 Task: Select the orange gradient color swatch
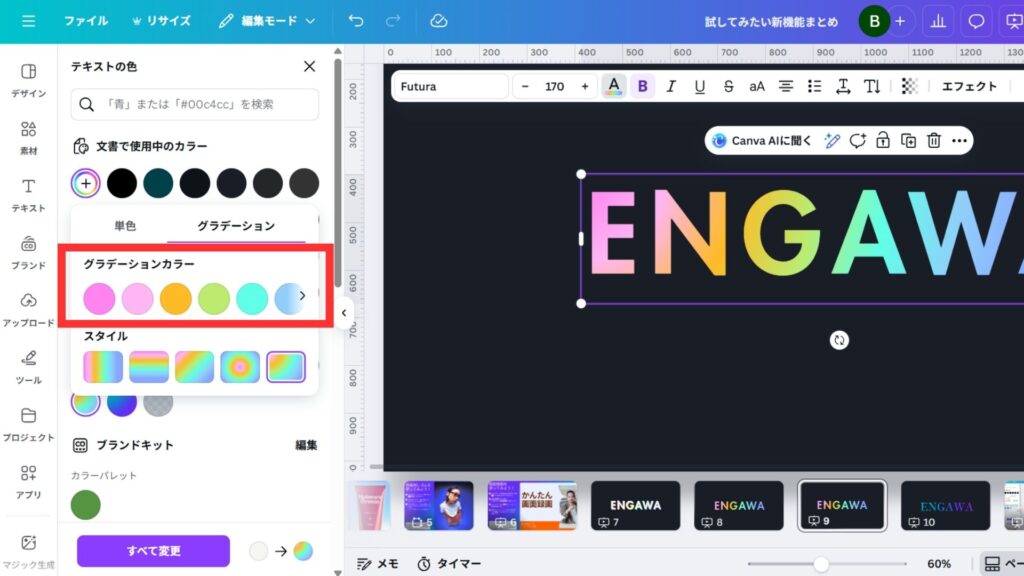tap(176, 298)
